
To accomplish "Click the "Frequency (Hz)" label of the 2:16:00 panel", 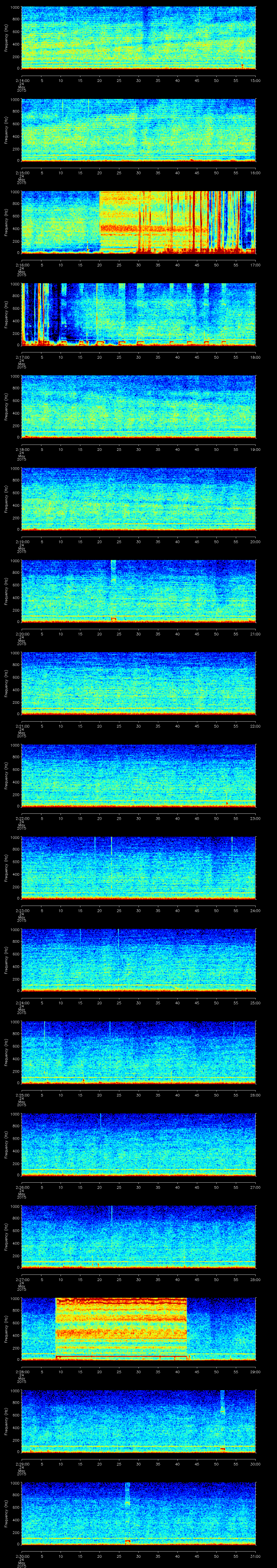I will click(x=6, y=222).
